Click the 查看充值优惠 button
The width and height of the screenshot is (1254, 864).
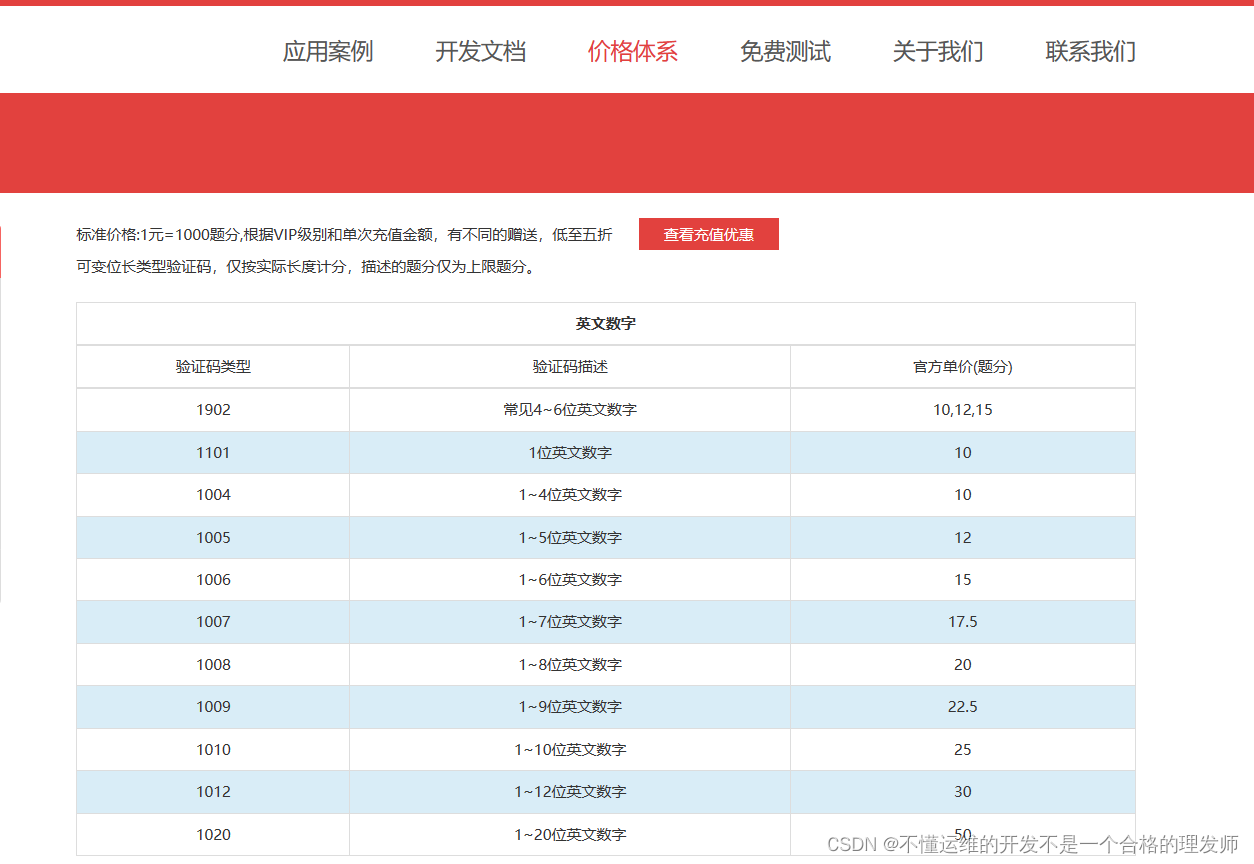[x=709, y=234]
